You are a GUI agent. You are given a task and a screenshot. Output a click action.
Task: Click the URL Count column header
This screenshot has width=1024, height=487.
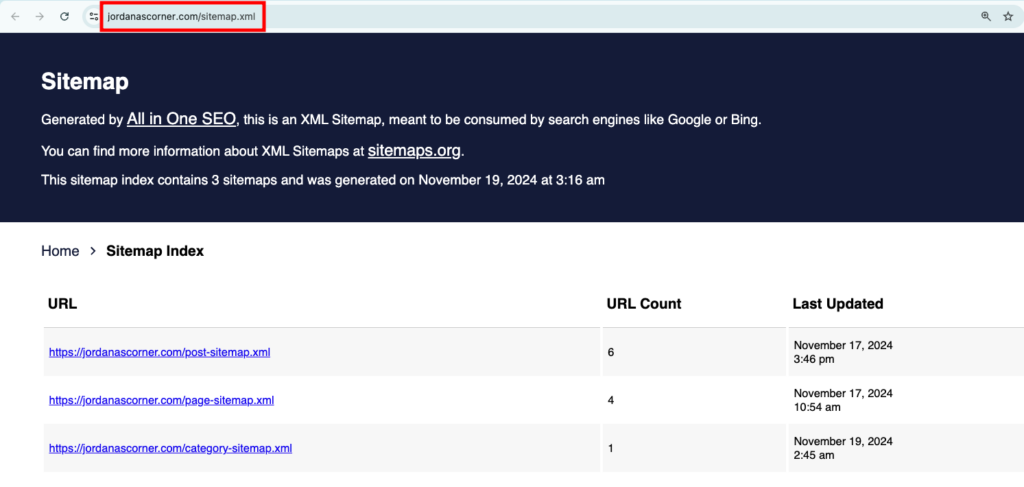(x=644, y=303)
